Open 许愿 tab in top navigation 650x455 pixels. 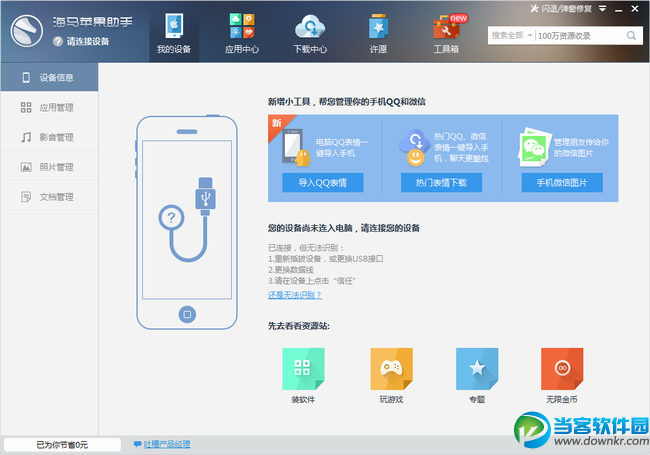pyautogui.click(x=378, y=33)
